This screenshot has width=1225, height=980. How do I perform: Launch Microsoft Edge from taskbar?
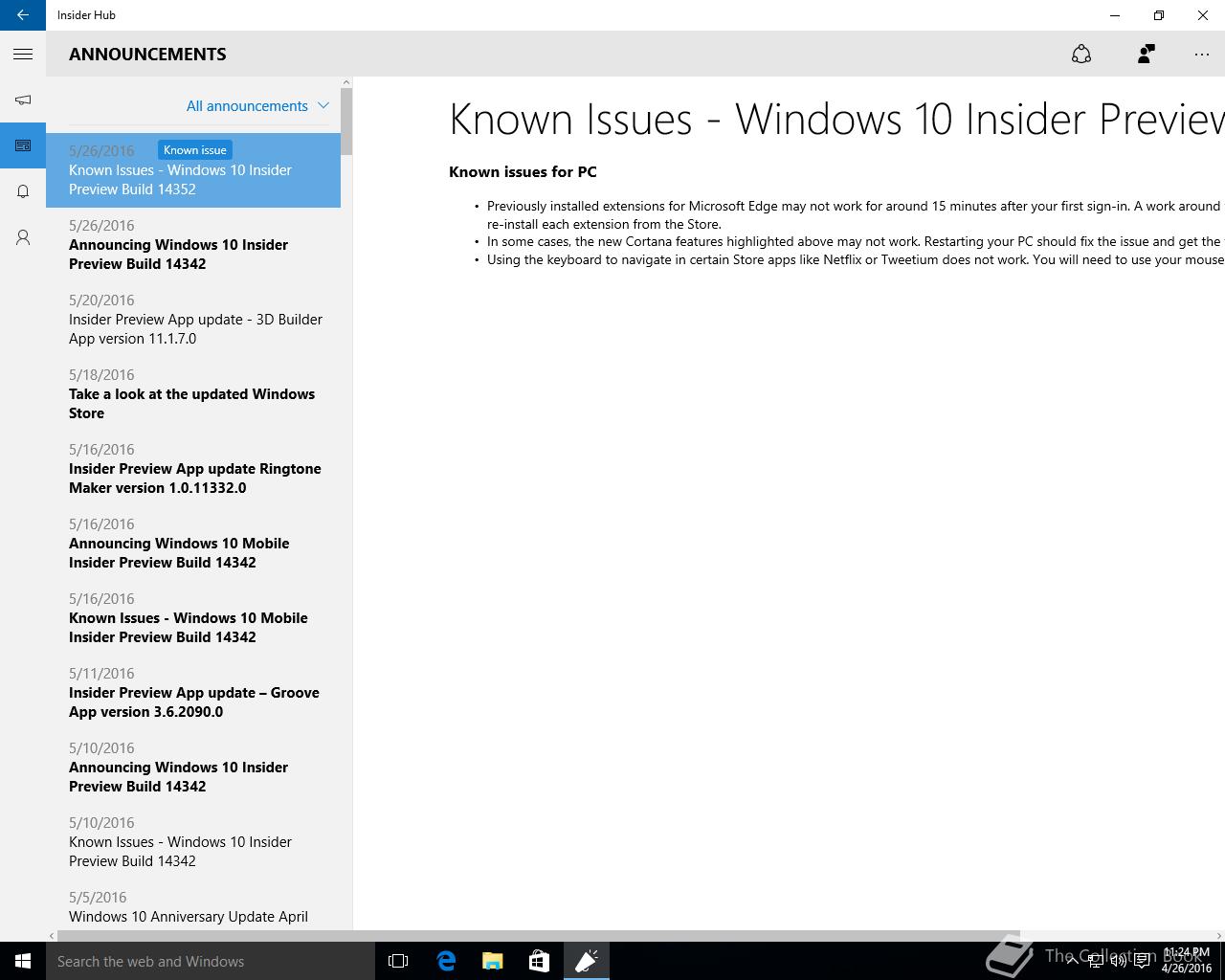tap(446, 961)
